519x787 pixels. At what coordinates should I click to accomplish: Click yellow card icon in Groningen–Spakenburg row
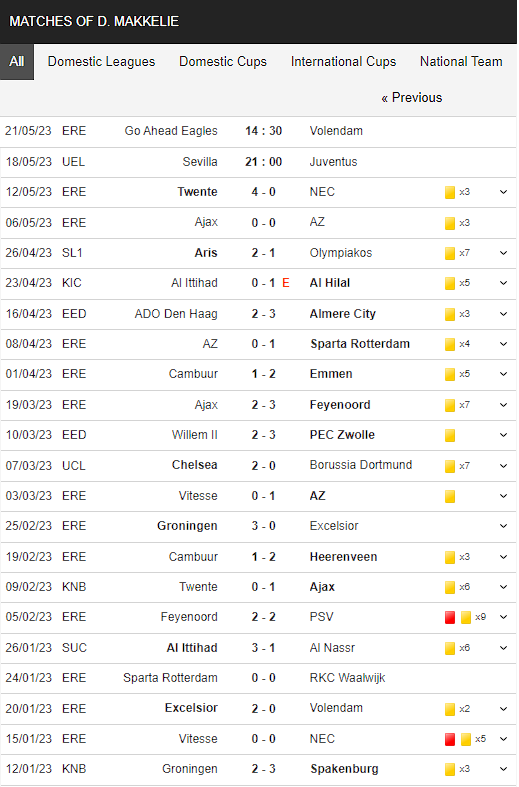450,769
